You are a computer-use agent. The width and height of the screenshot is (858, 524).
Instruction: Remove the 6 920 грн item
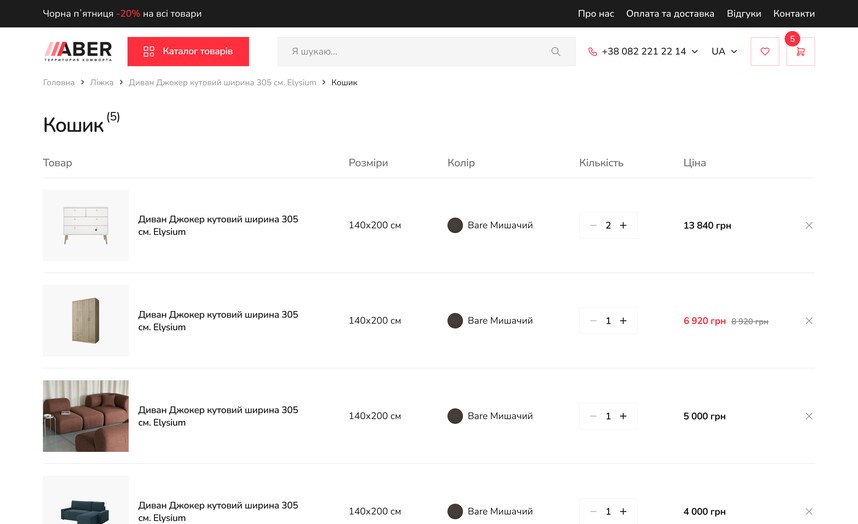coord(809,321)
